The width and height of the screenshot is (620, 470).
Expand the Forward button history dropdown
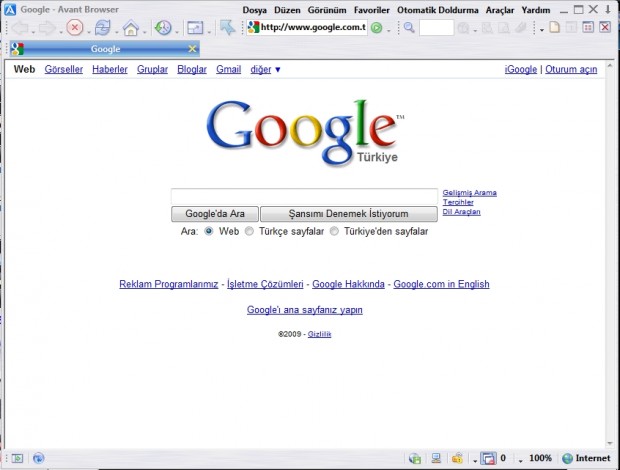(60, 31)
